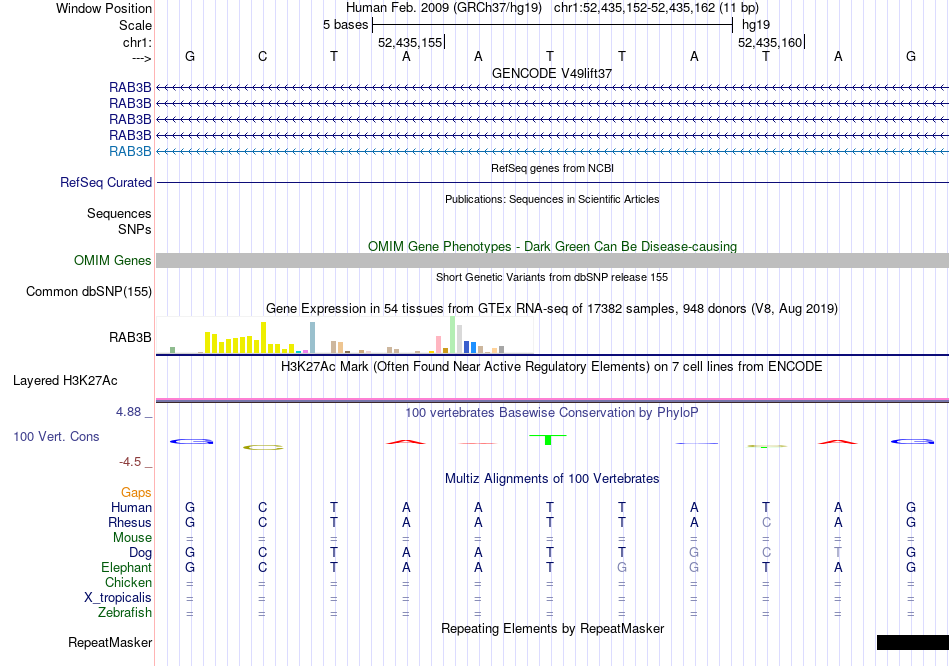Select the Dog alignment row label
This screenshot has height=666, width=950.
click(x=140, y=553)
